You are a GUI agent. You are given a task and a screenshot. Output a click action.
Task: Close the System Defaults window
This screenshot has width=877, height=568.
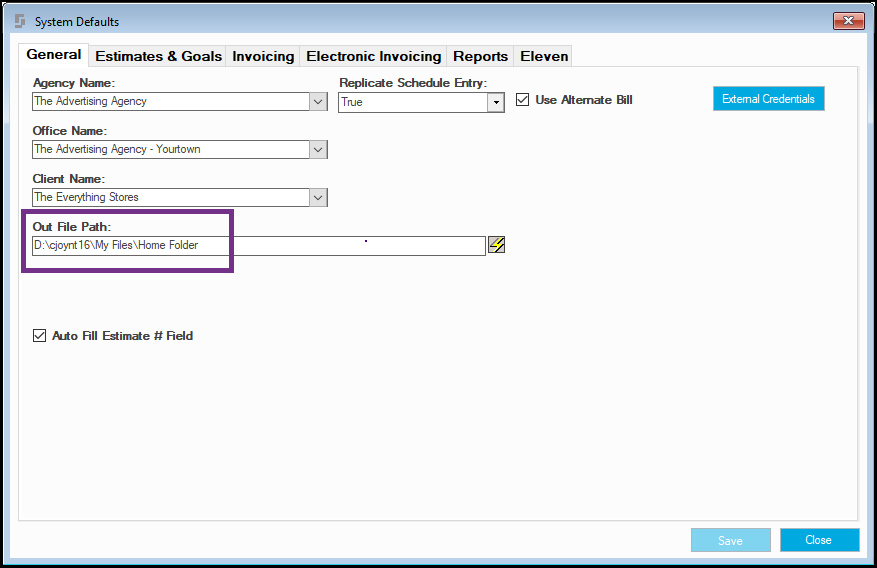(848, 21)
